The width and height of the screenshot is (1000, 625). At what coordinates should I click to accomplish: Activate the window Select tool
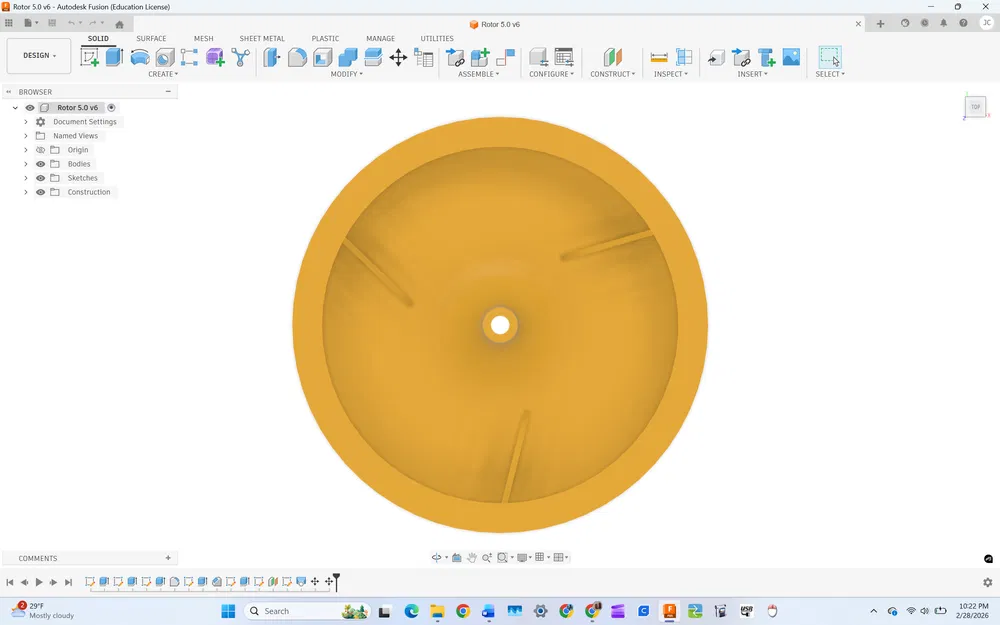[830, 57]
